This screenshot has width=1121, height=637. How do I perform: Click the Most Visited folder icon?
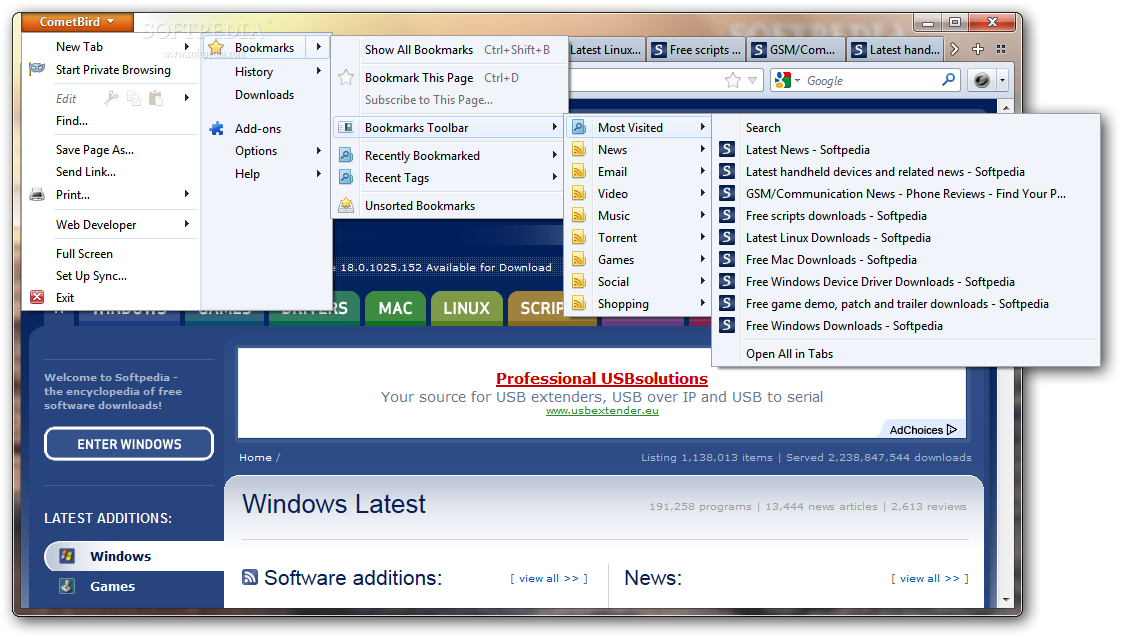(579, 127)
